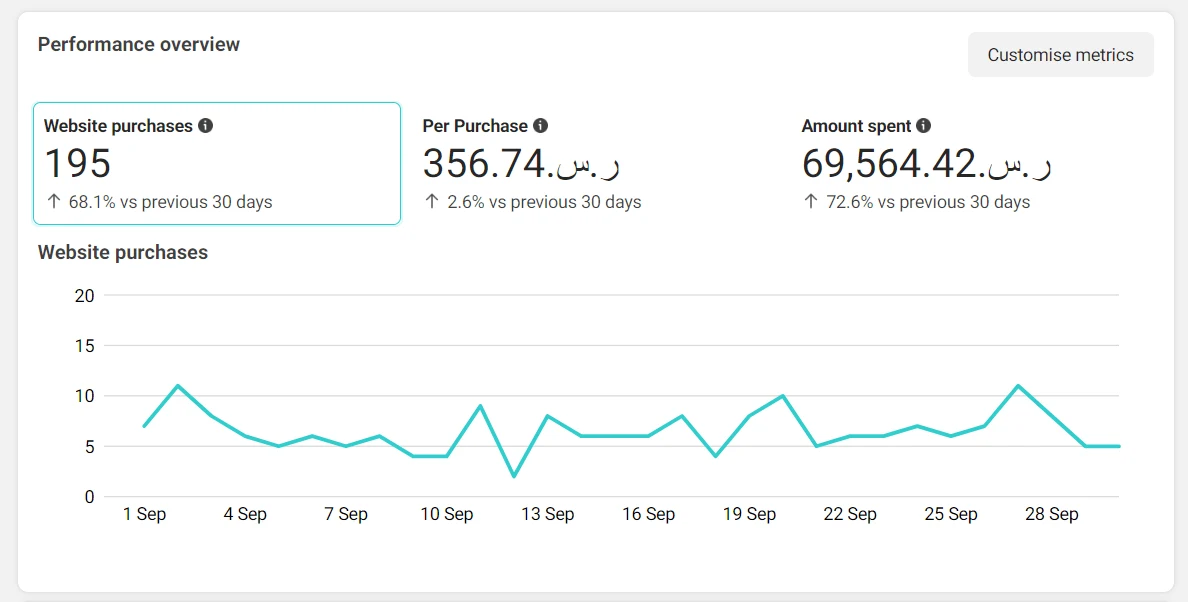
Task: Select the Website purchases metric card
Action: point(217,163)
